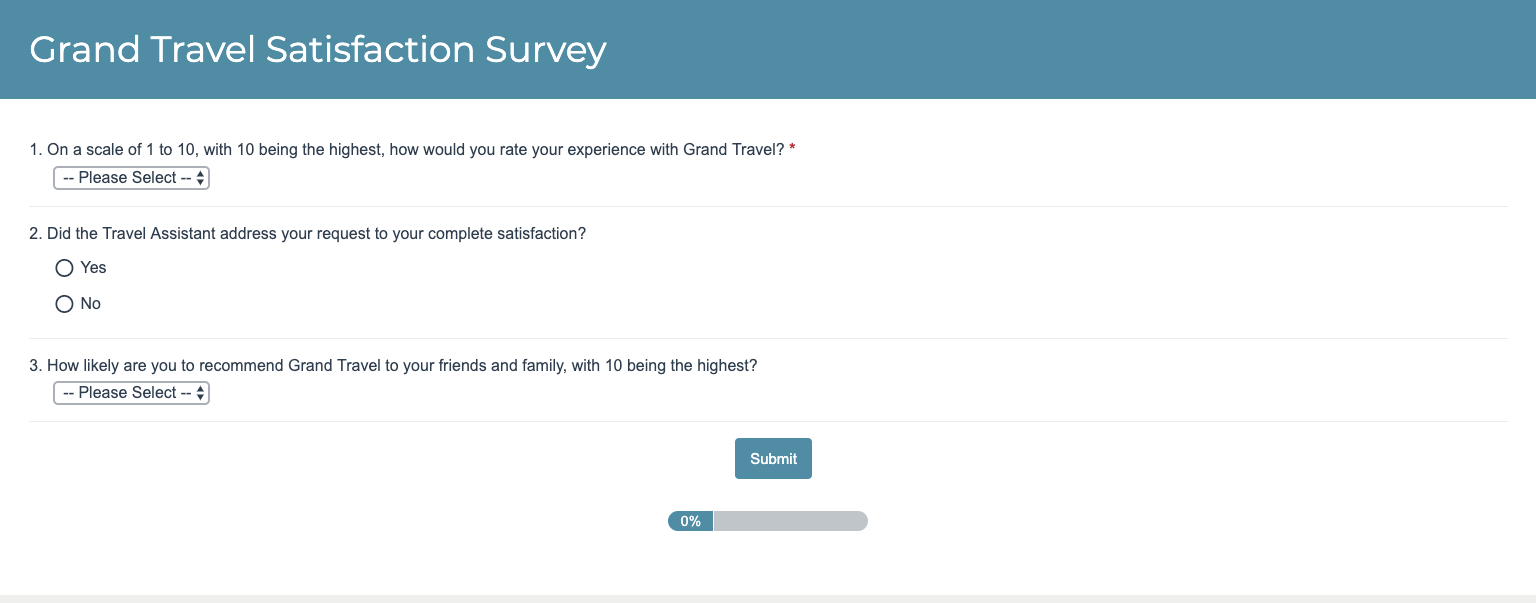
Task: Select the Yes radio button
Action: [x=64, y=268]
